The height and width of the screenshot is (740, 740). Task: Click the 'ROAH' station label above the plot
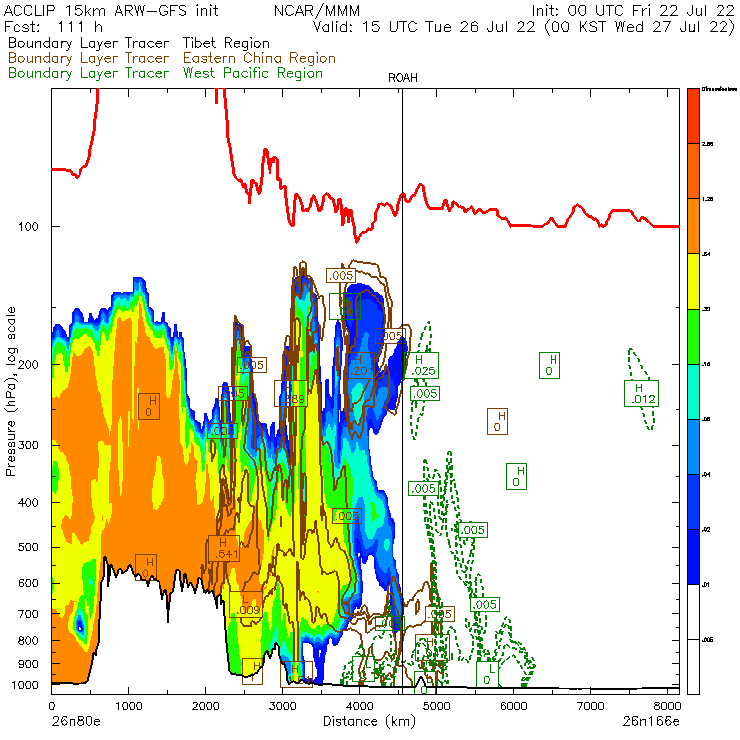click(403, 78)
